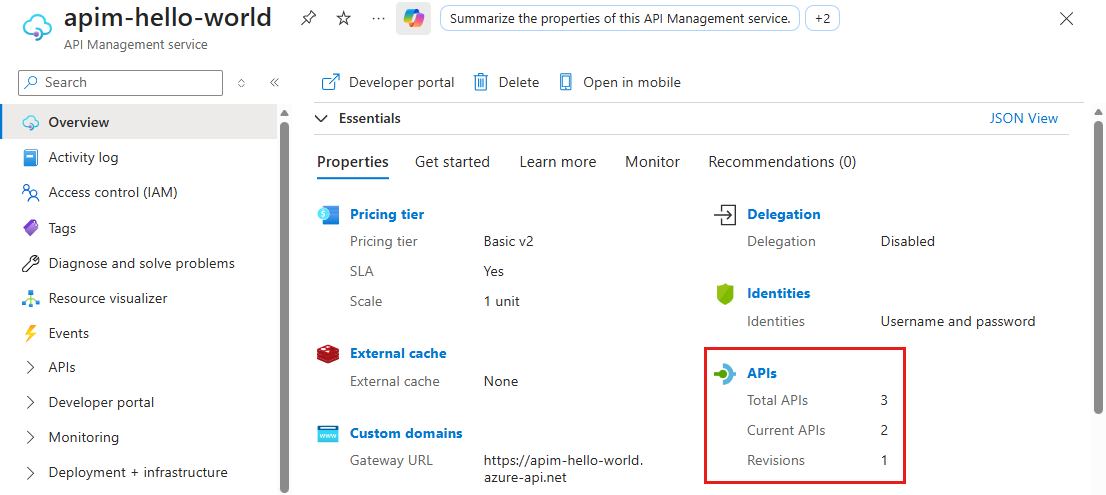Click the Delete trash can icon
Viewport: 1106px width, 495px height.
481,82
